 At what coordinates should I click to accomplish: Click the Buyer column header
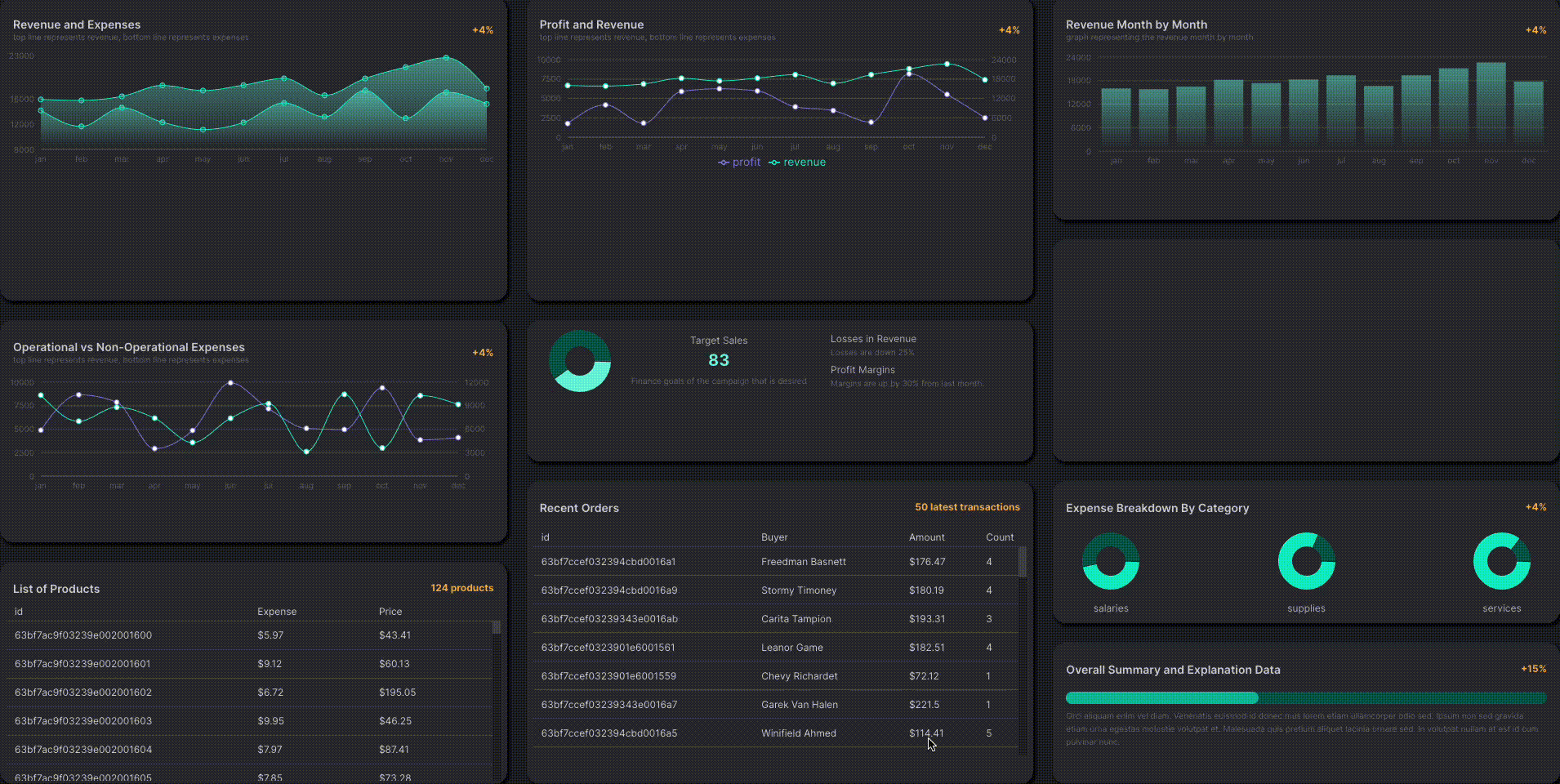pos(774,537)
